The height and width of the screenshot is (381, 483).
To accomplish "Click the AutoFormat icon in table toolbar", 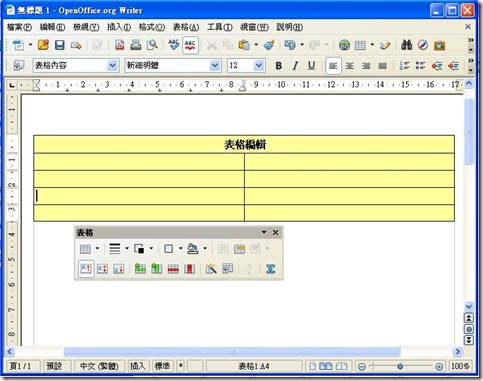I will (x=211, y=269).
